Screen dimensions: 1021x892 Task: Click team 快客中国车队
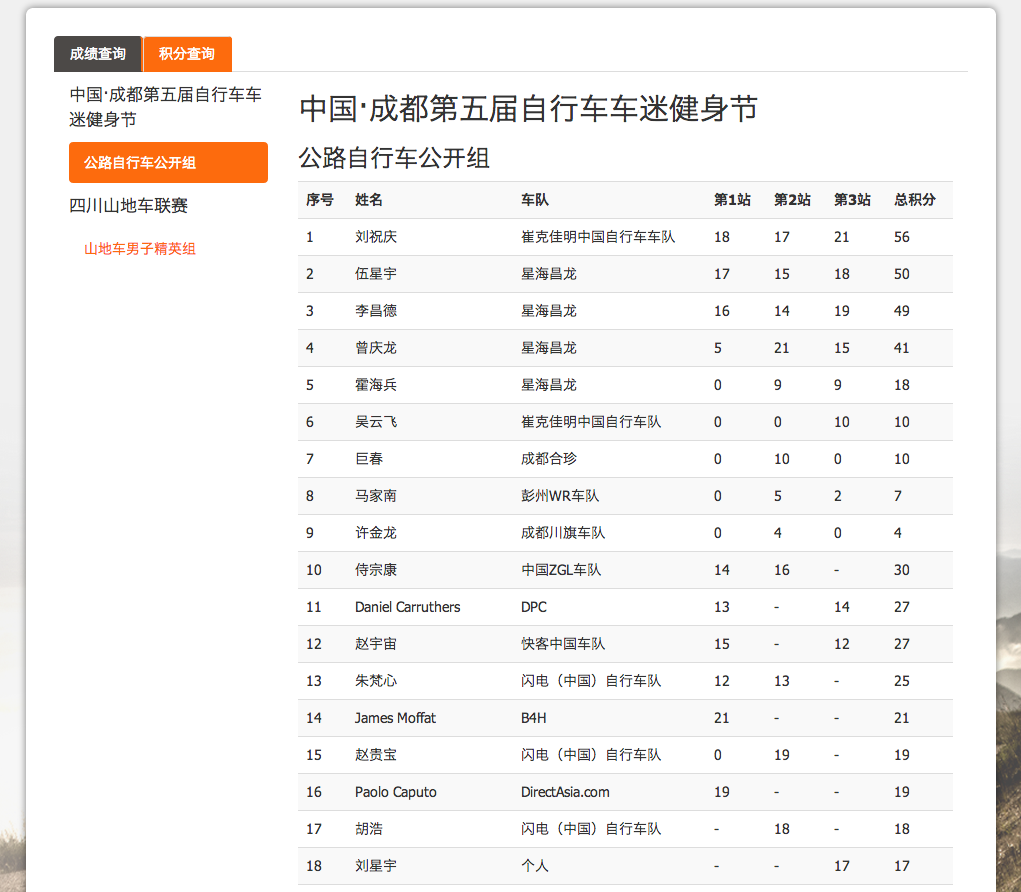coord(563,644)
